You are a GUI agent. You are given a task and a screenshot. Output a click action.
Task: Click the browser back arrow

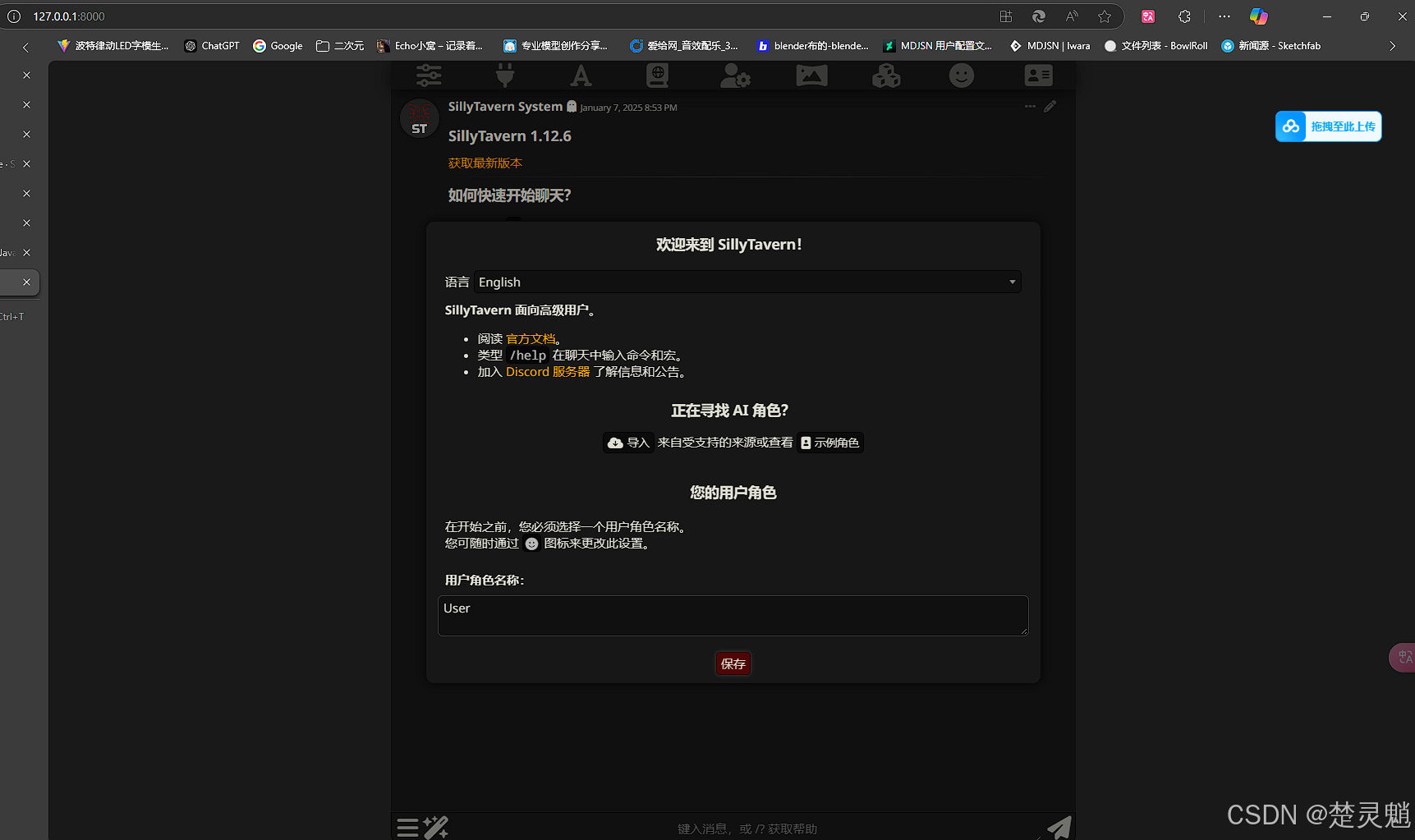pos(25,47)
